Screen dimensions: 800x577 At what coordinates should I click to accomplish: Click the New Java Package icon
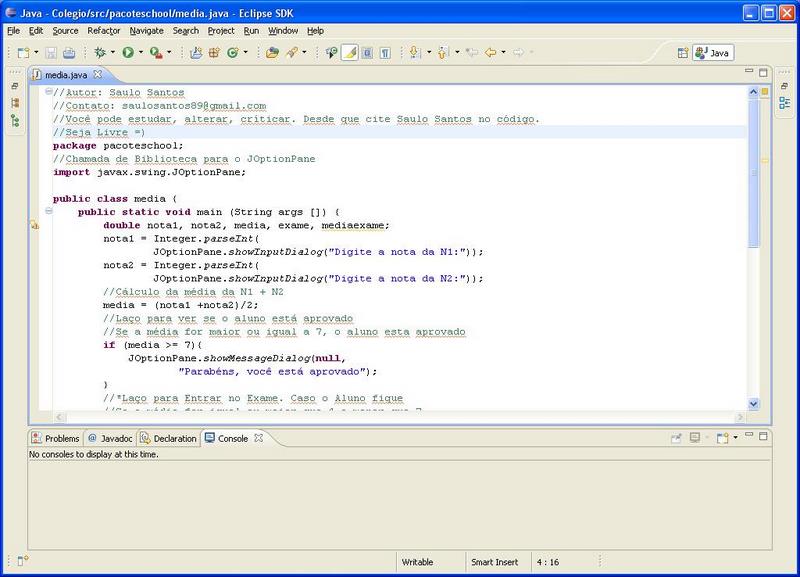click(x=214, y=53)
